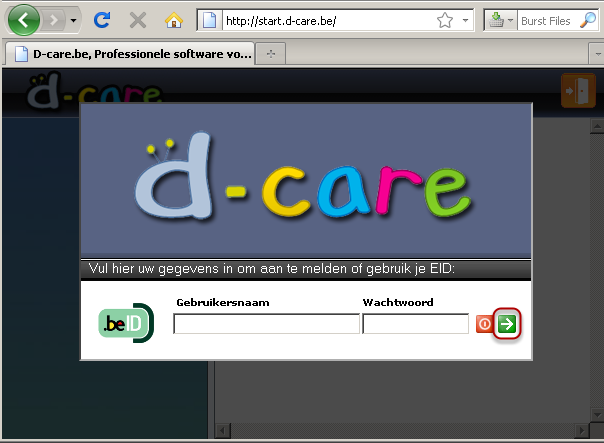
Task: Open the back/forward history dropdown arrow
Action: [74, 20]
